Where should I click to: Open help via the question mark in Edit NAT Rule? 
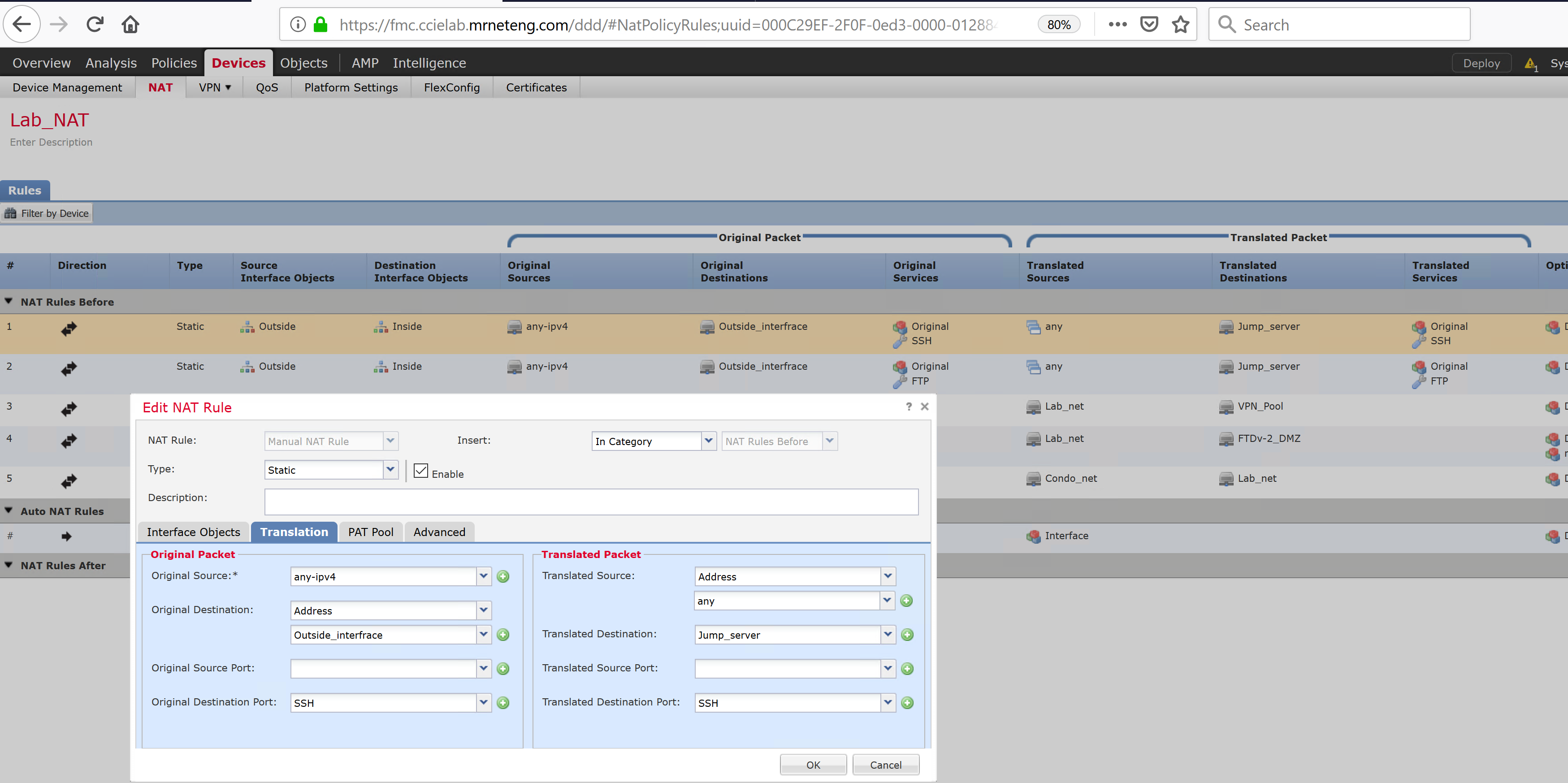[x=908, y=407]
